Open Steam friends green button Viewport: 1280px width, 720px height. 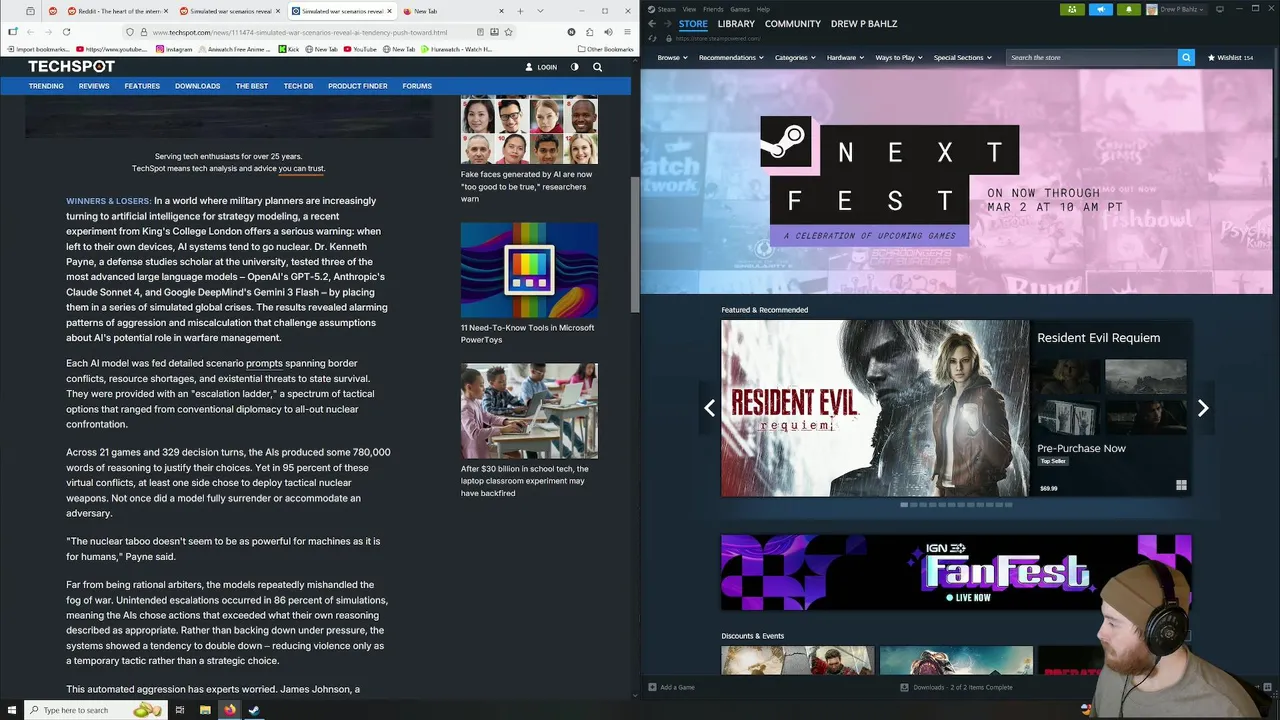tap(1072, 9)
